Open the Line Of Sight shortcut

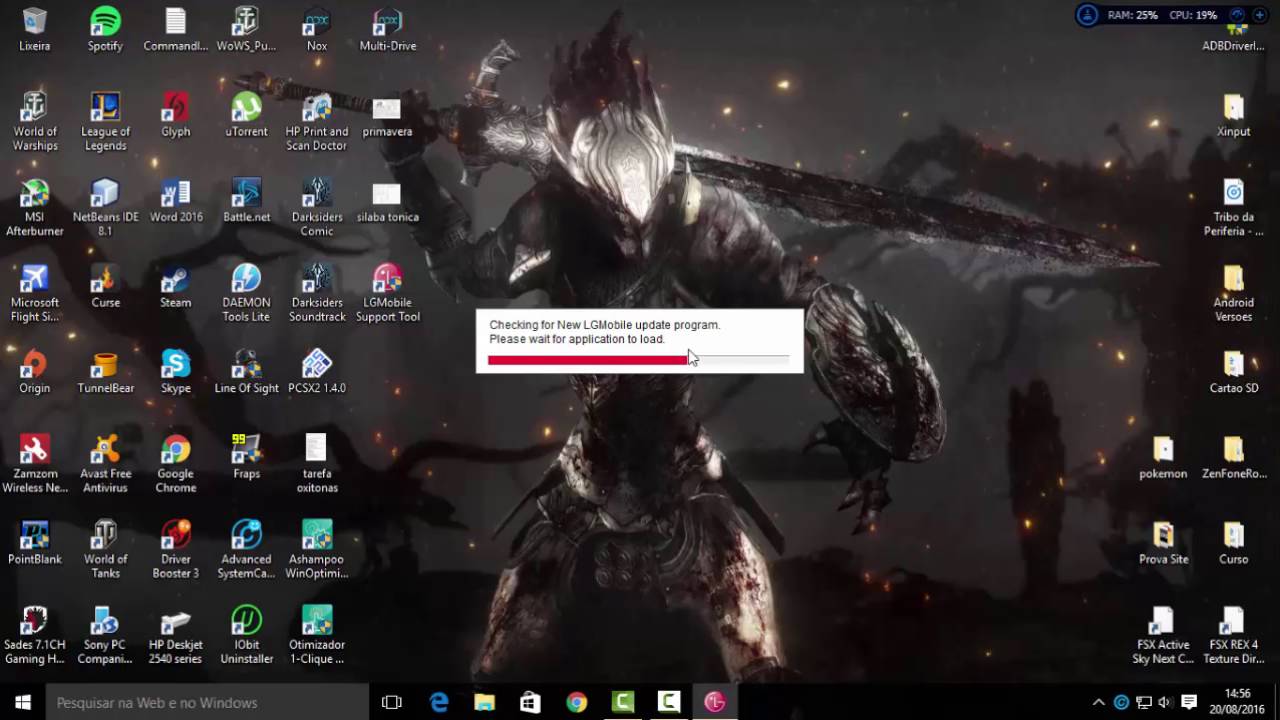point(246,372)
